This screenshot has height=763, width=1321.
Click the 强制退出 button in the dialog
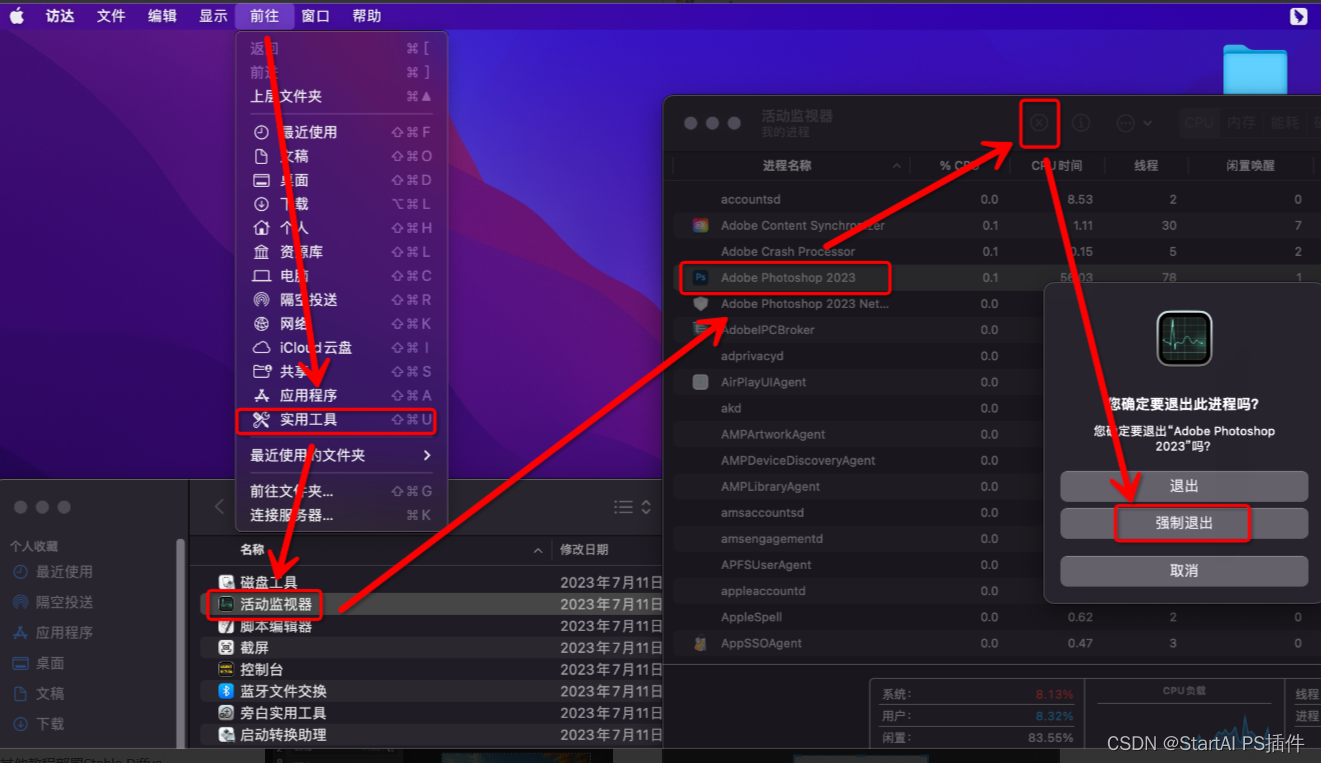pos(1184,523)
